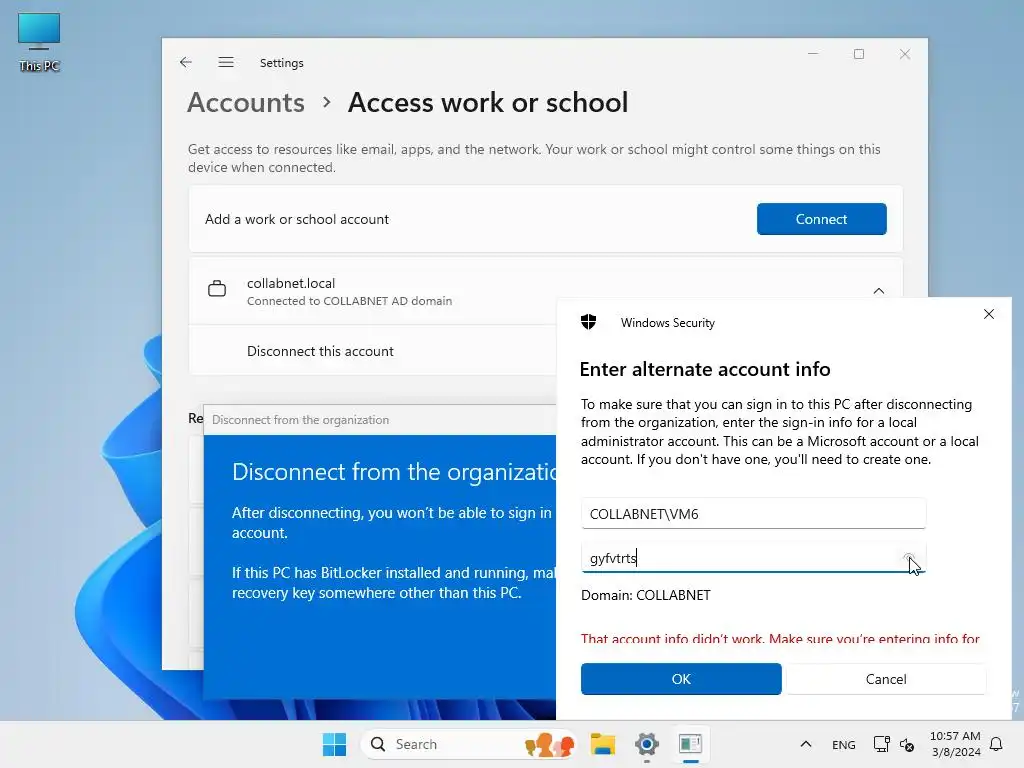Click the muted volume tray icon
This screenshot has width=1024, height=768.
906,744
